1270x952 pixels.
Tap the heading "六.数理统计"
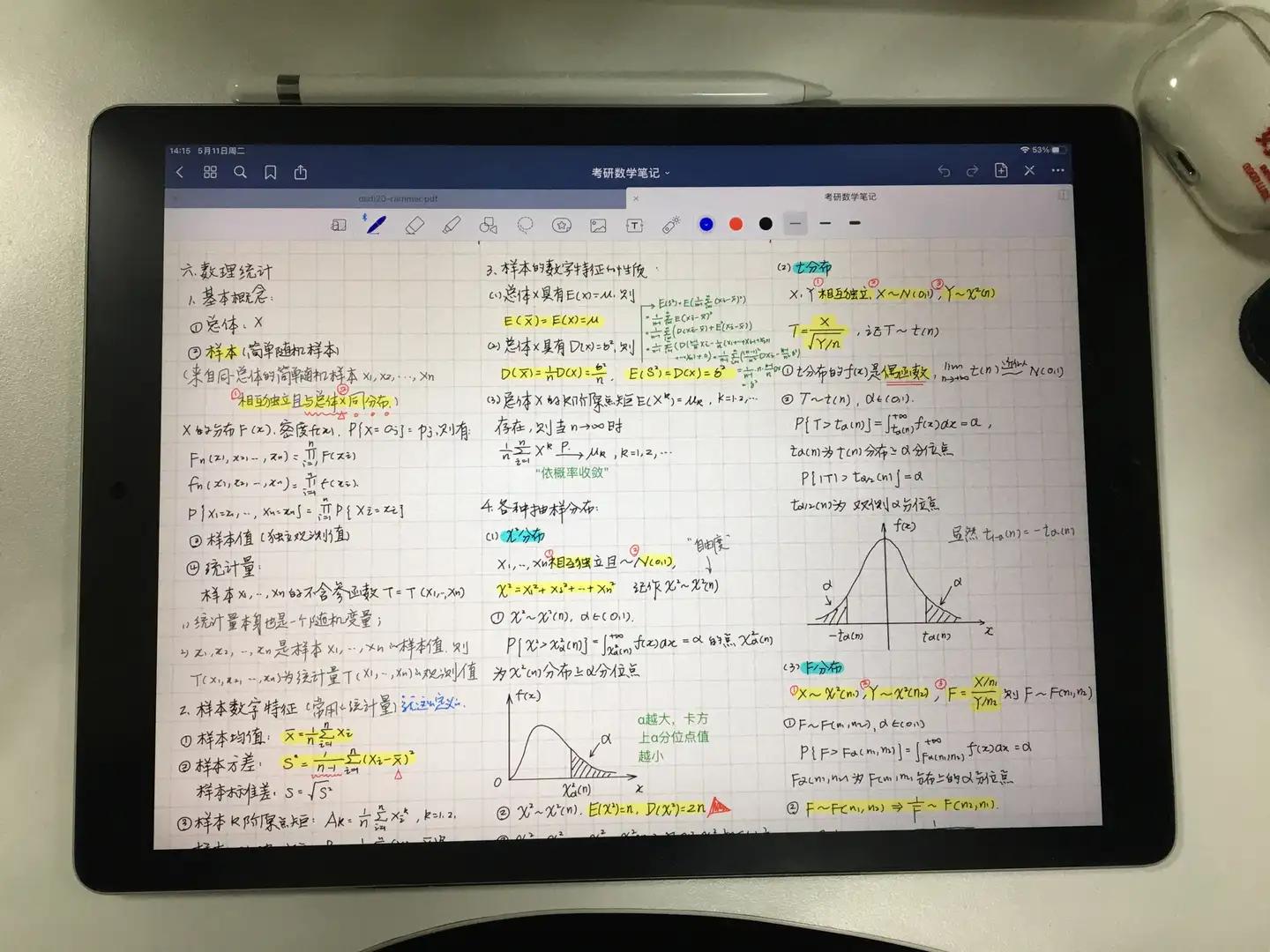[227, 270]
